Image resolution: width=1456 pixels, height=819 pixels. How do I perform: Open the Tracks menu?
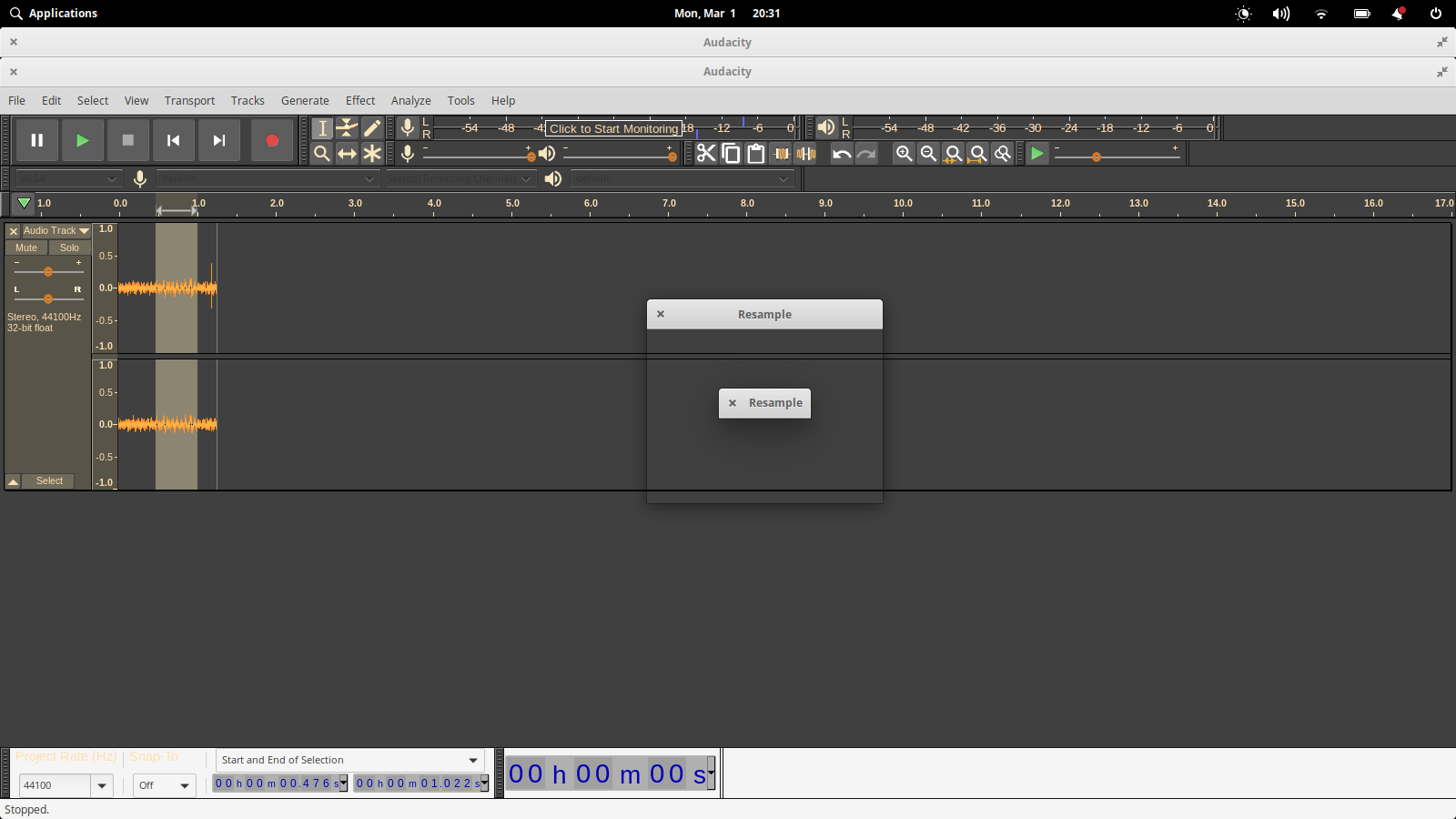[248, 101]
